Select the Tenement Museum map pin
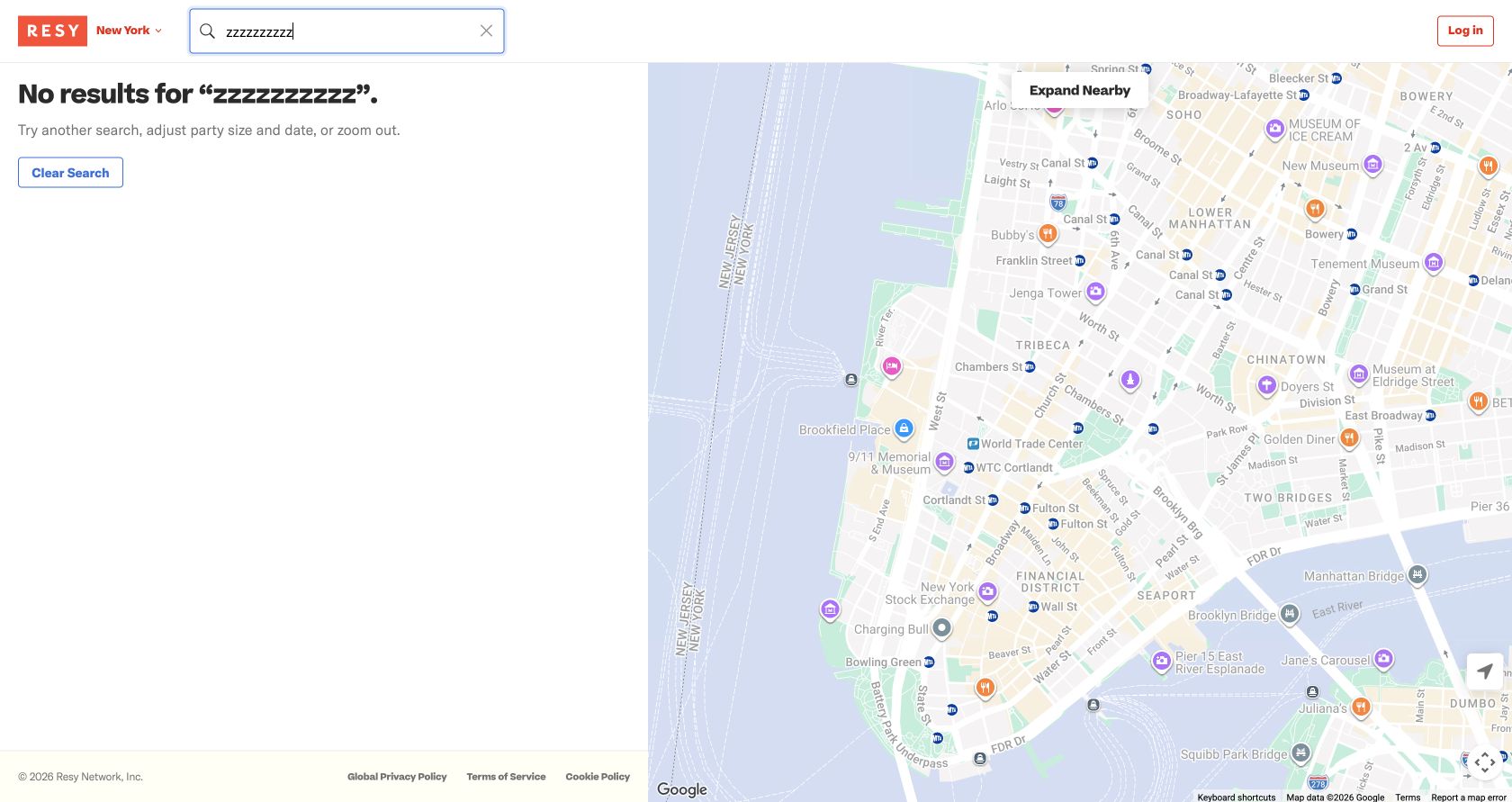The image size is (1512, 802). pyautogui.click(x=1434, y=263)
